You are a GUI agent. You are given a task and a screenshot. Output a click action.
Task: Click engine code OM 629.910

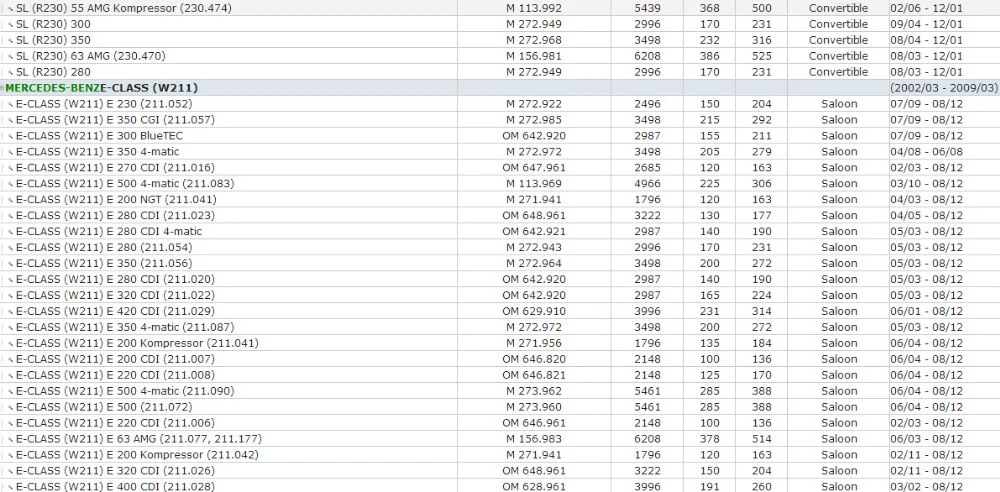coord(534,311)
